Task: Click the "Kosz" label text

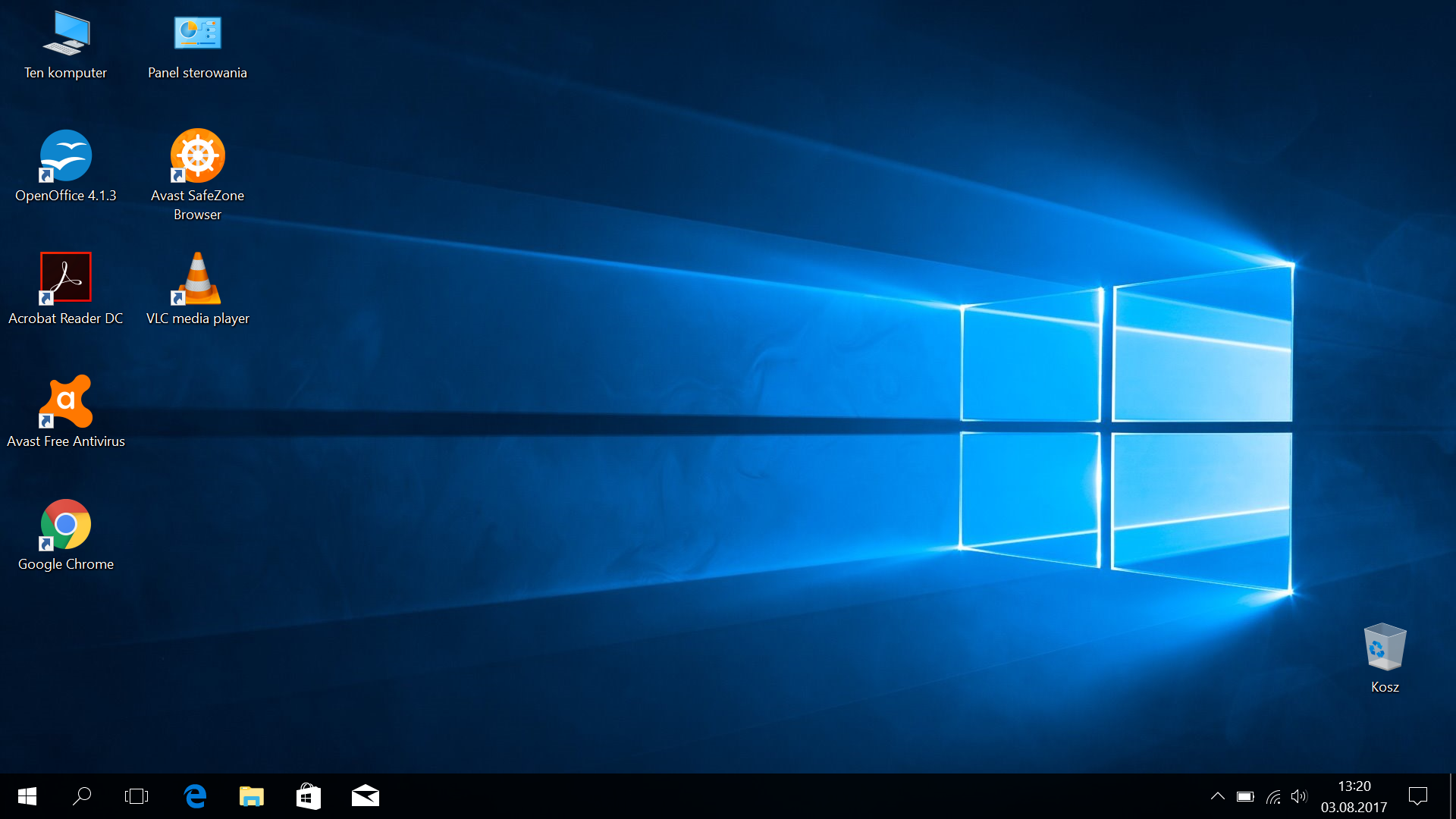Action: click(1385, 687)
